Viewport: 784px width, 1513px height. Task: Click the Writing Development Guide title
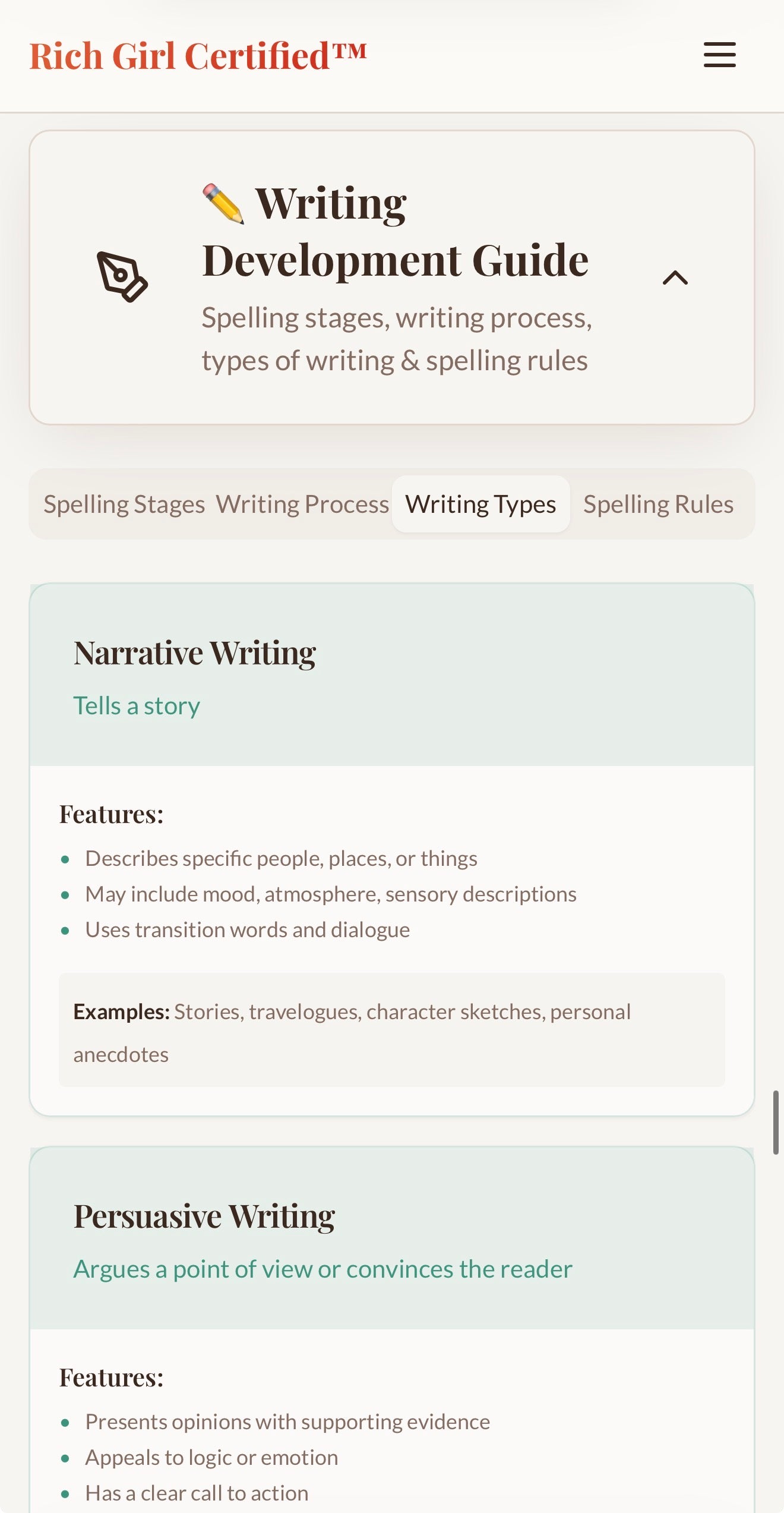pyautogui.click(x=395, y=232)
